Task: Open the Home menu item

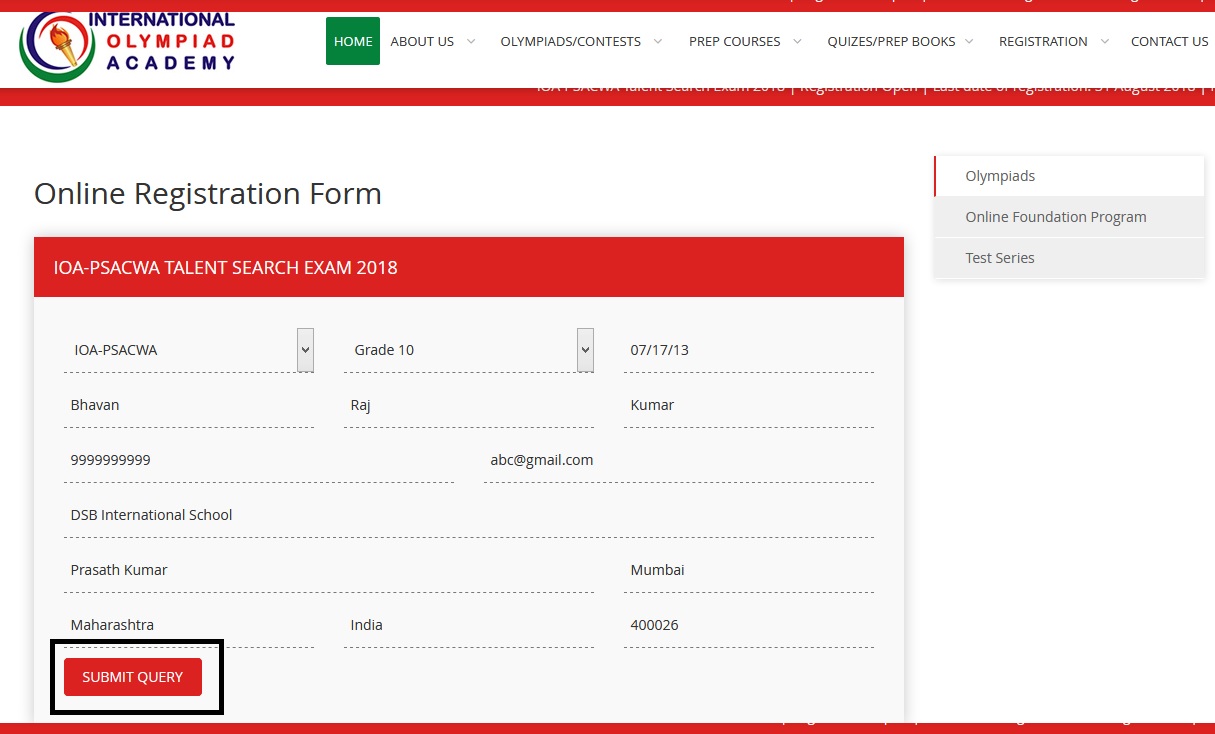Action: click(353, 41)
